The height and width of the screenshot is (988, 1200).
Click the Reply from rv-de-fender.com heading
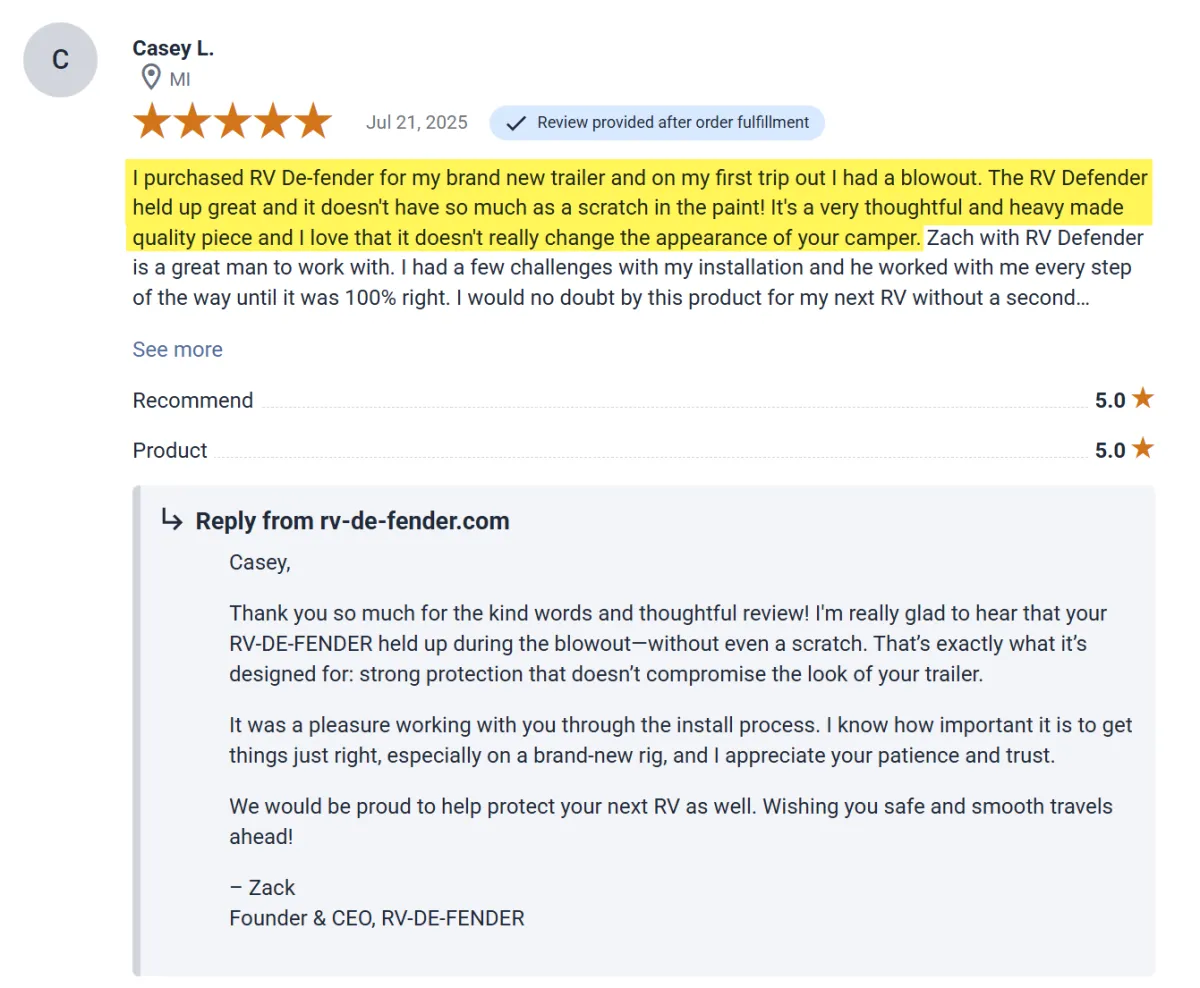point(352,521)
